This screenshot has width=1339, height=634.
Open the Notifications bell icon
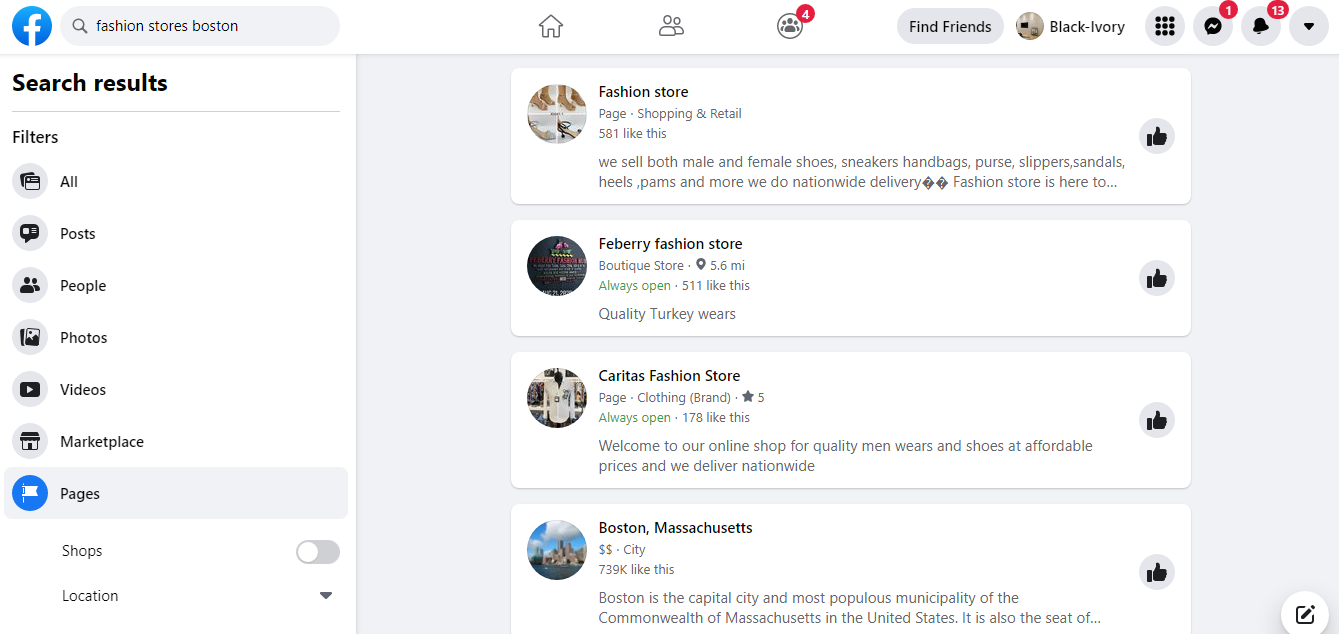pyautogui.click(x=1260, y=26)
